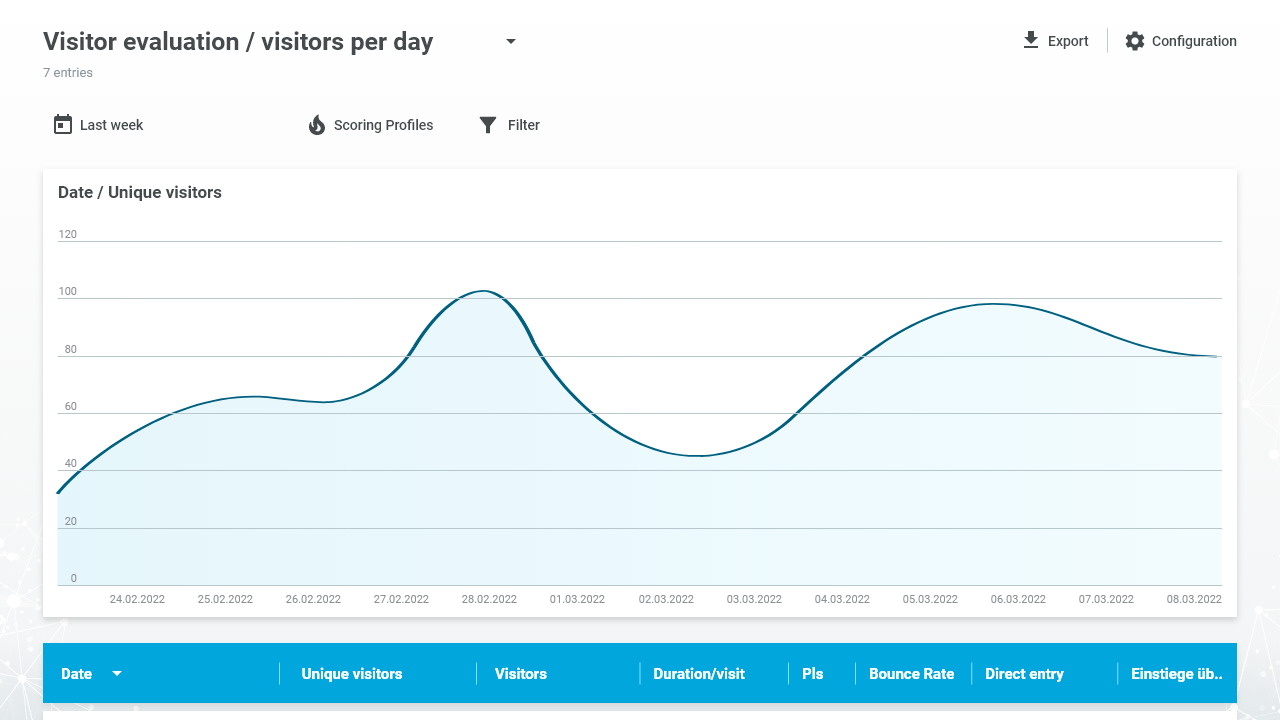Click the 05.03.2022 axis label
Image resolution: width=1280 pixels, height=720 pixels.
[930, 599]
